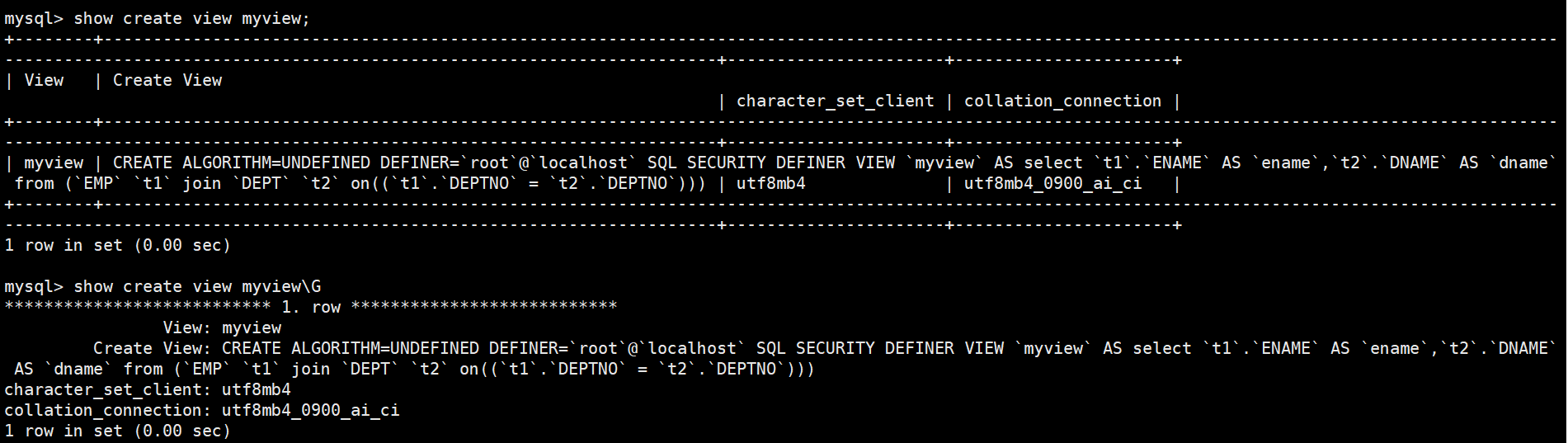Click the '1. row' asterisk separator line
This screenshot has width=1568, height=443.
coord(311,307)
